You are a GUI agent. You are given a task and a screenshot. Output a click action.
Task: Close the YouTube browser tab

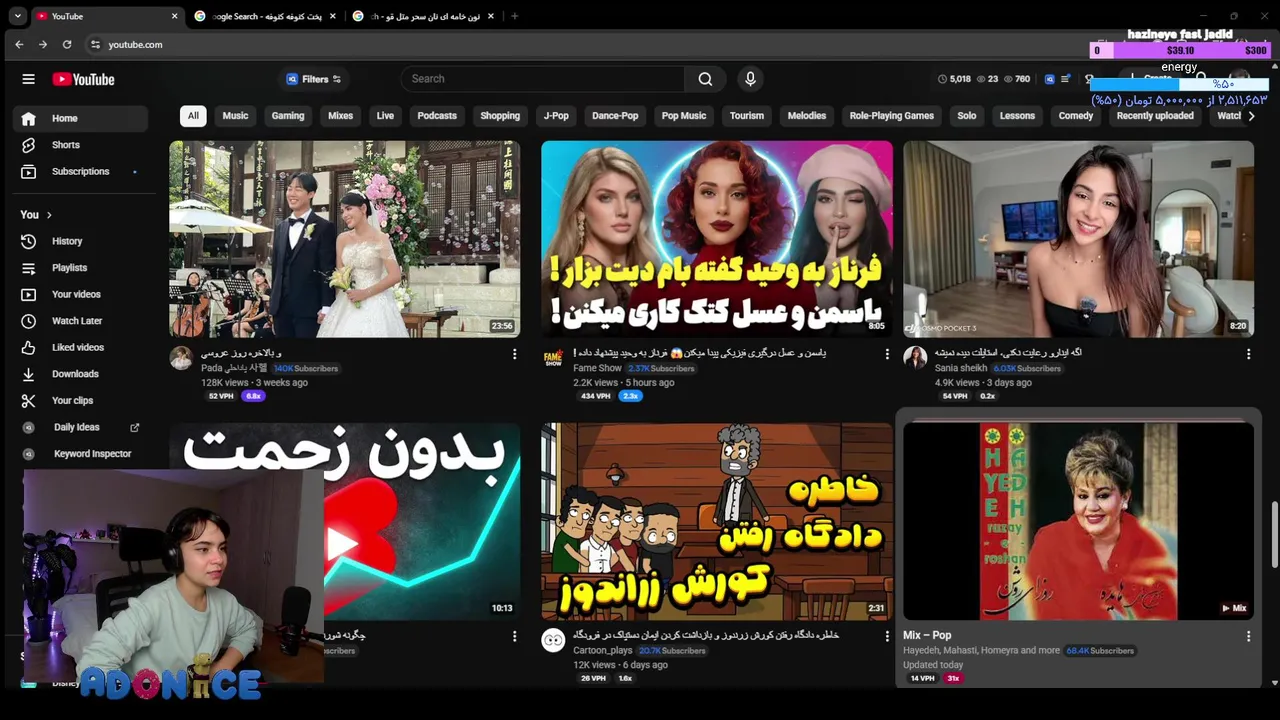click(174, 16)
